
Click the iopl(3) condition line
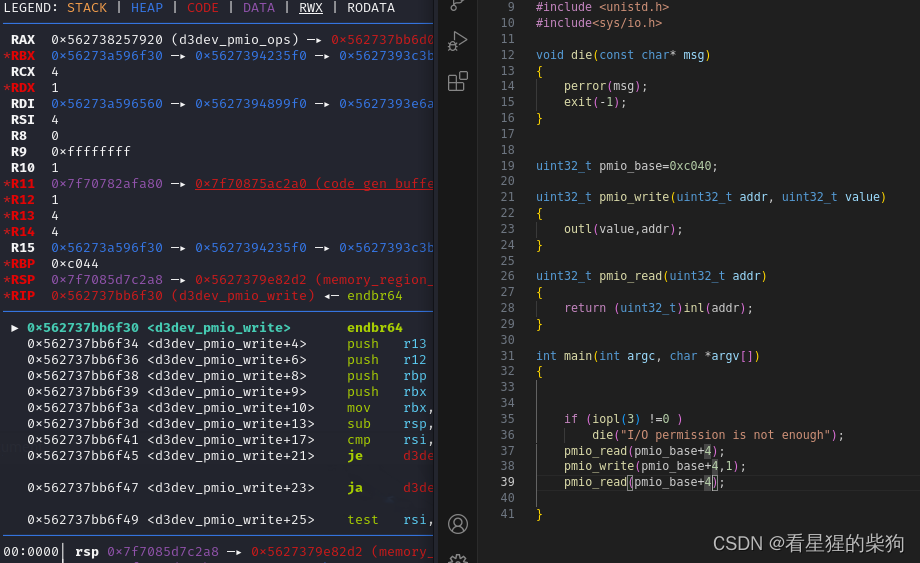623,419
